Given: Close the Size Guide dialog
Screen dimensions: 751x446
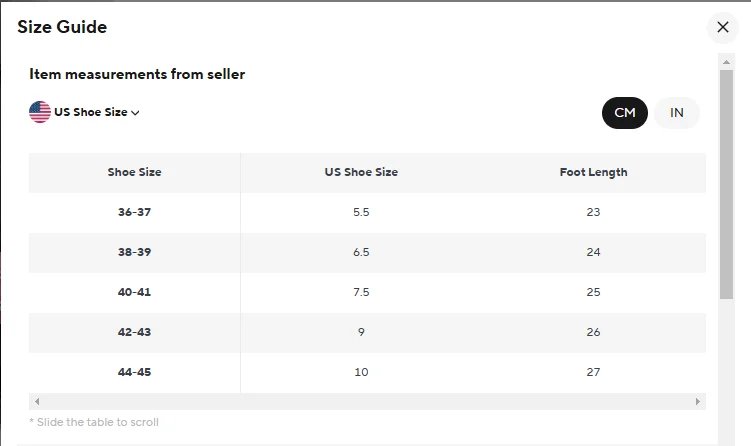Looking at the screenshot, I should point(722,28).
